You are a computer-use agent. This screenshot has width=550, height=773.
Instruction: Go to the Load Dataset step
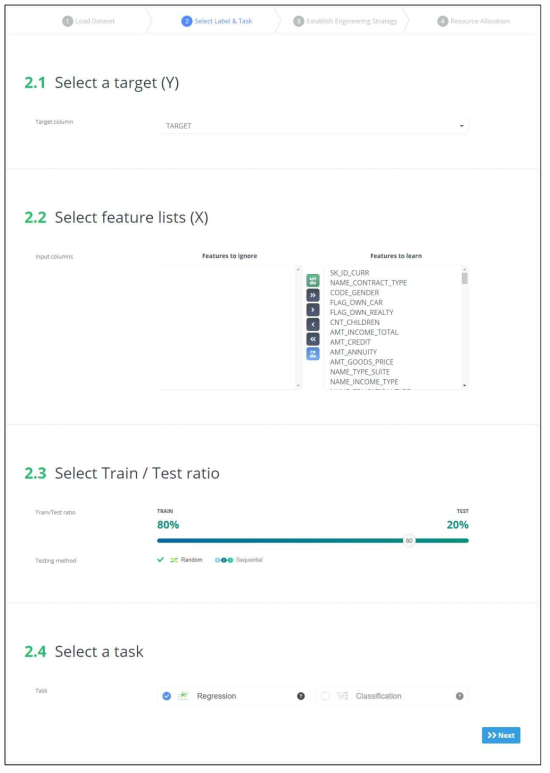point(89,21)
